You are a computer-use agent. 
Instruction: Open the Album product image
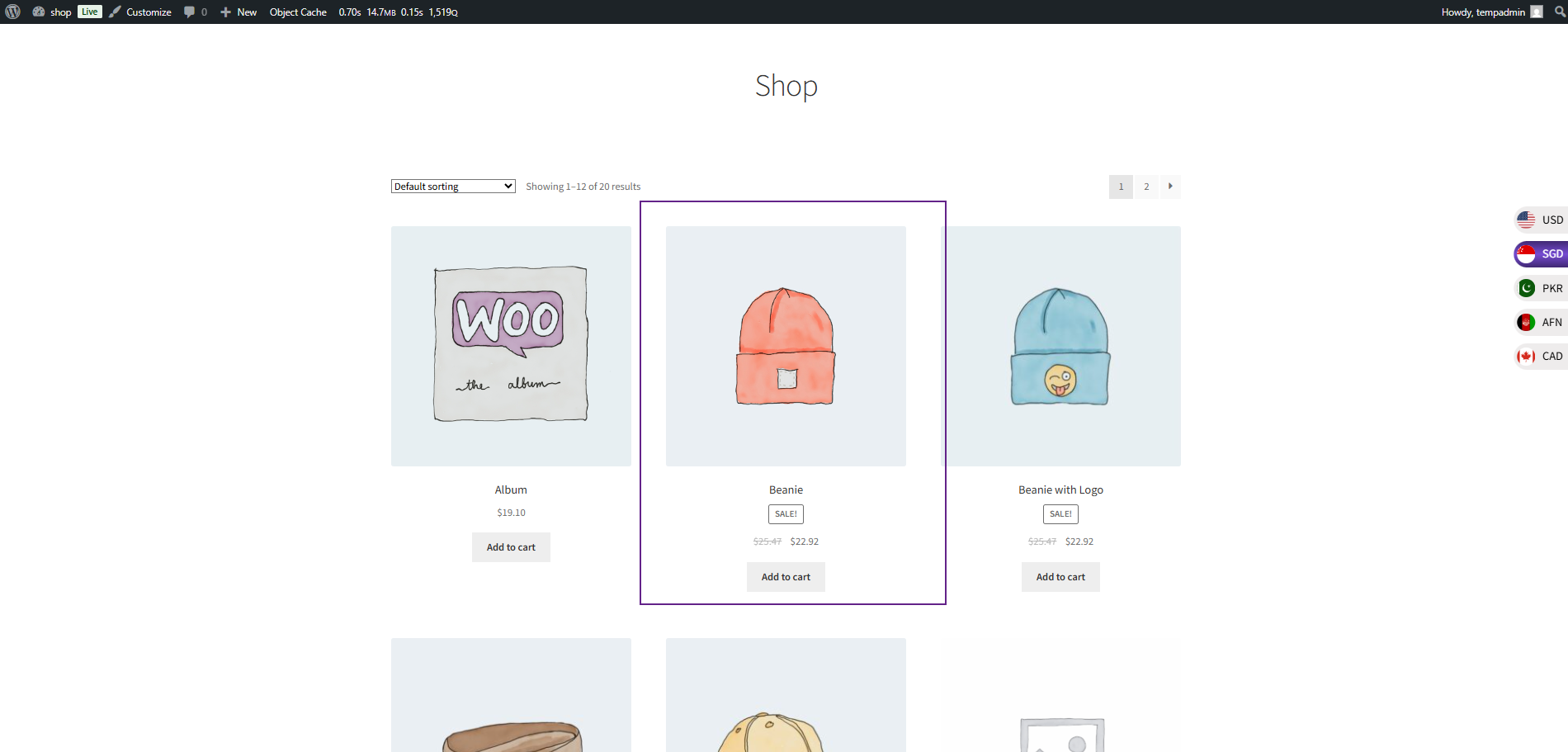[511, 346]
